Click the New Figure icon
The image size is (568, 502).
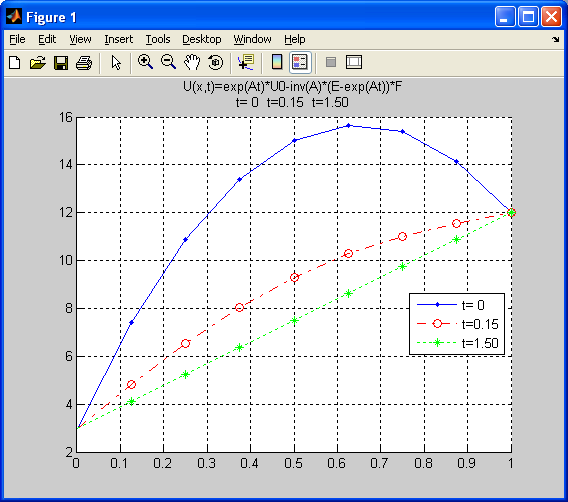click(x=14, y=63)
